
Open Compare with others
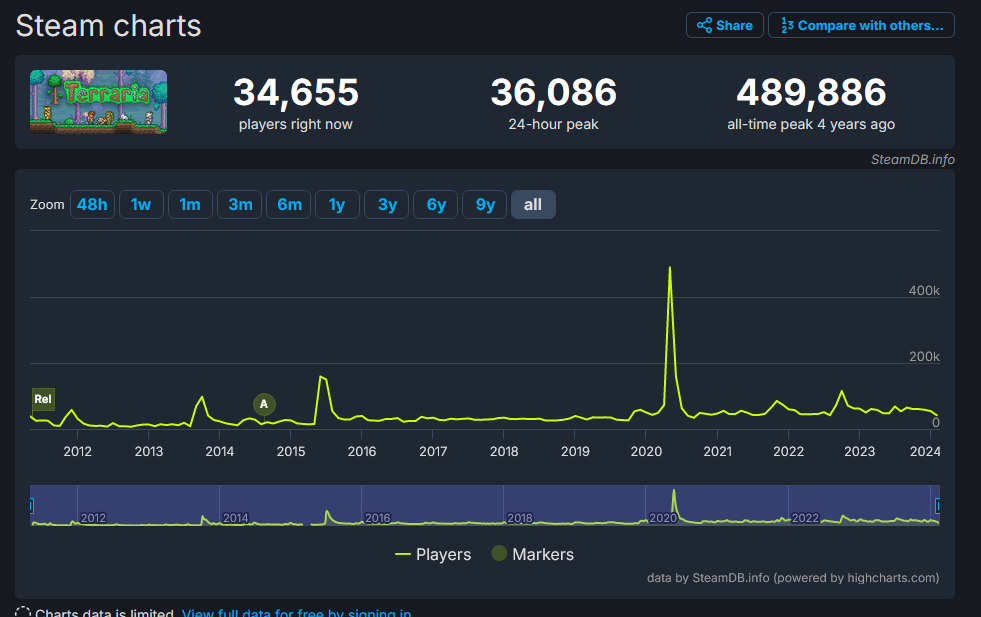click(861, 25)
